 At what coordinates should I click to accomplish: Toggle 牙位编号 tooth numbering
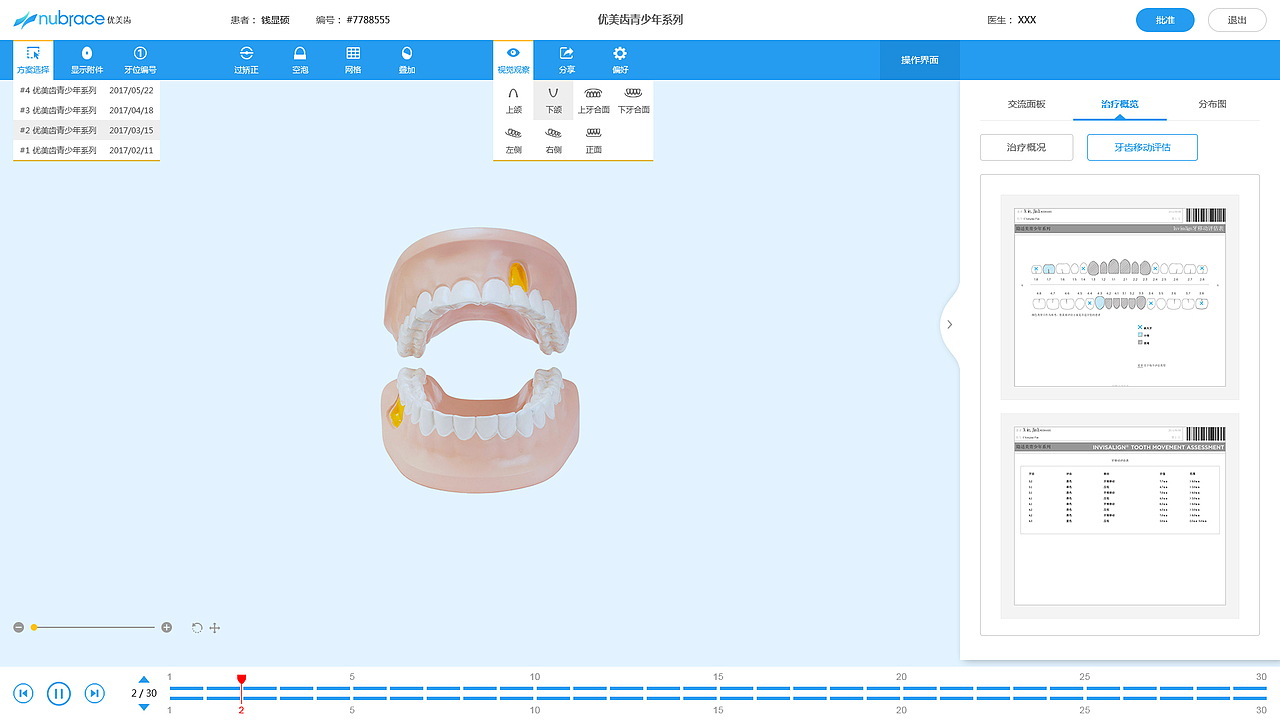coord(140,60)
